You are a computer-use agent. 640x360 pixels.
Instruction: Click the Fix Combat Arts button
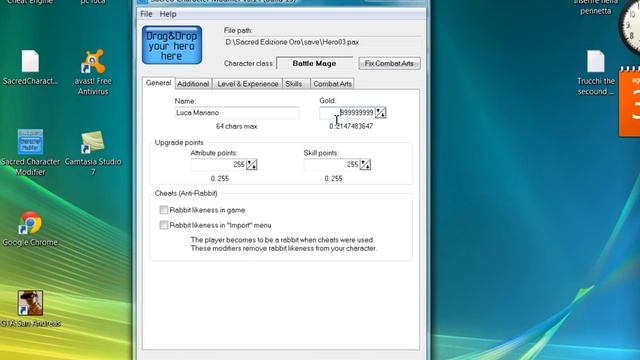point(389,63)
